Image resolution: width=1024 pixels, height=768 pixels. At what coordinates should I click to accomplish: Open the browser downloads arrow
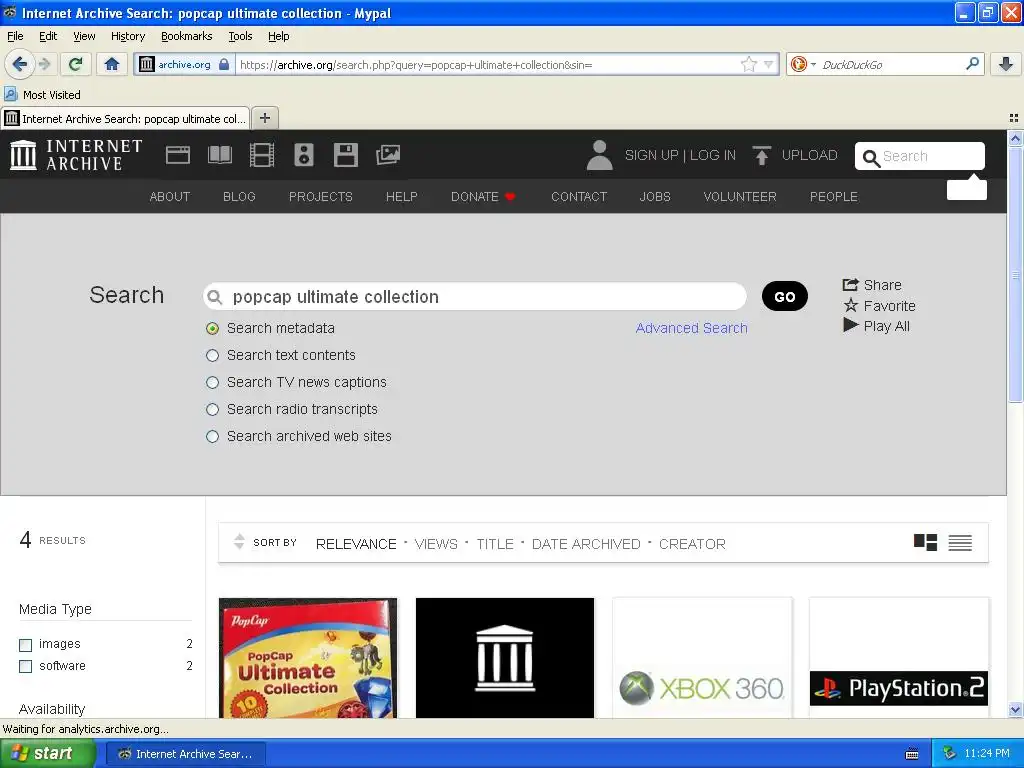coord(1006,64)
